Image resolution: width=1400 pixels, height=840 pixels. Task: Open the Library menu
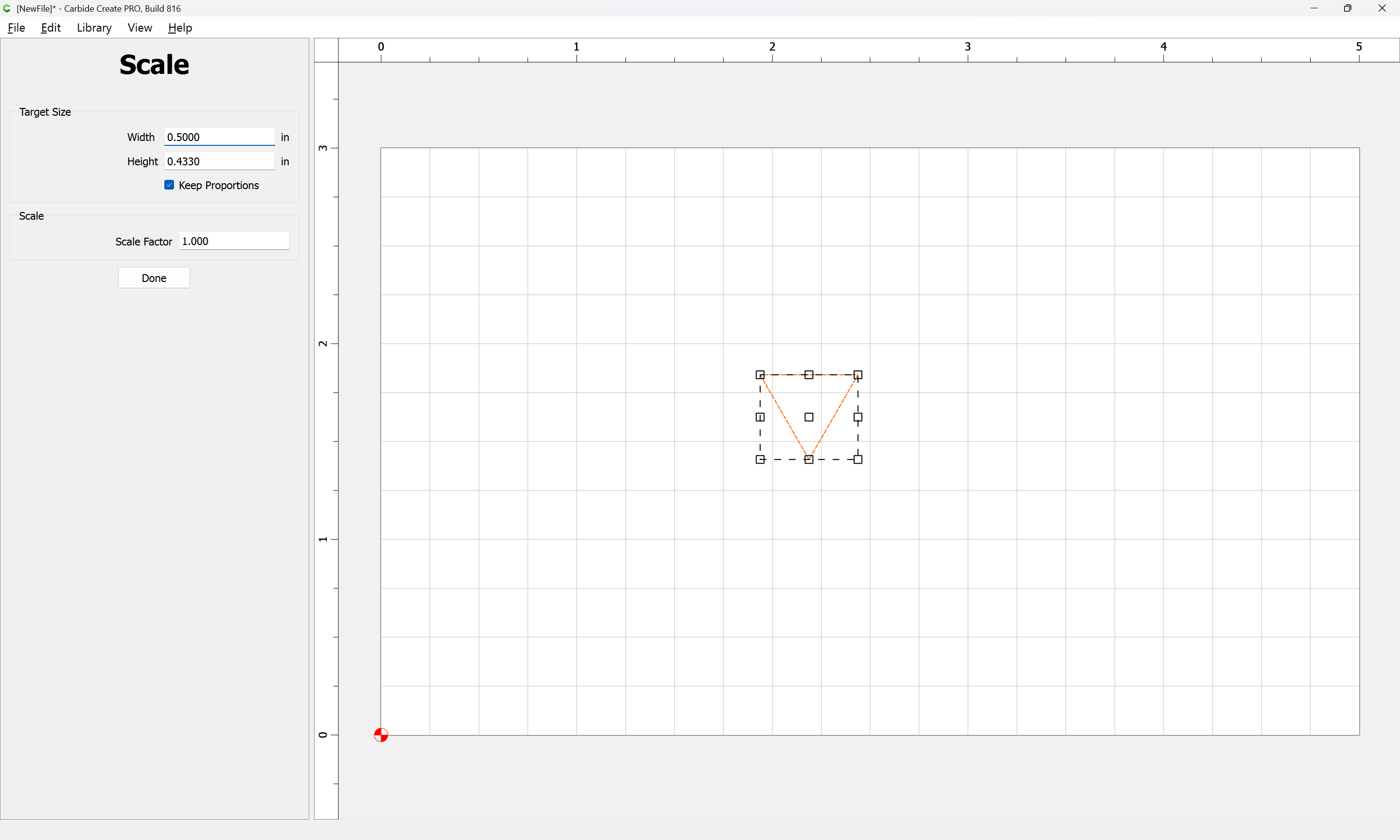click(x=94, y=28)
